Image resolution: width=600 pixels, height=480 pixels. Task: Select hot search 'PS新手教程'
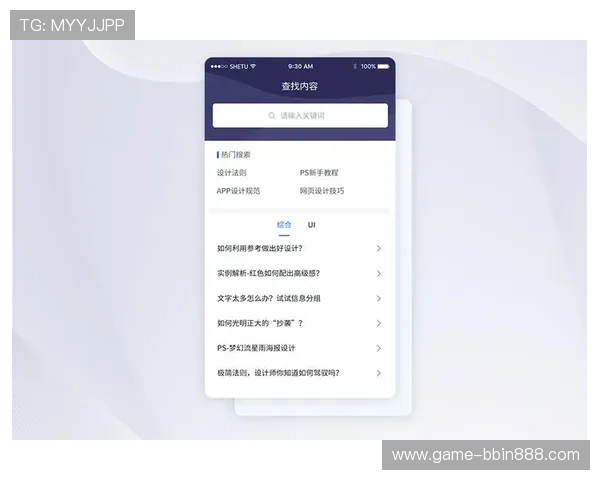pyautogui.click(x=319, y=173)
